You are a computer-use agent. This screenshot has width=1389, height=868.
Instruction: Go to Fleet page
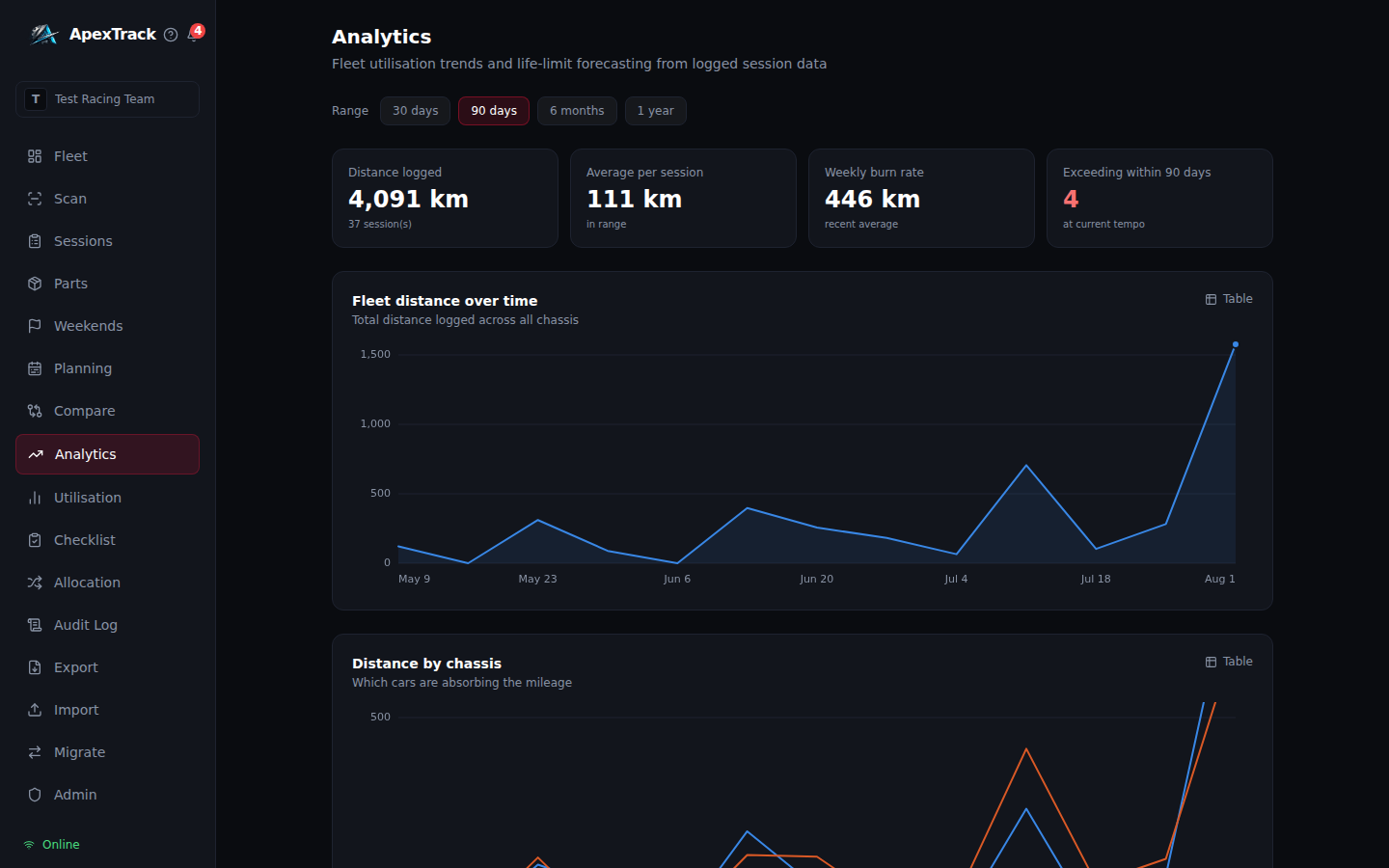[107, 156]
